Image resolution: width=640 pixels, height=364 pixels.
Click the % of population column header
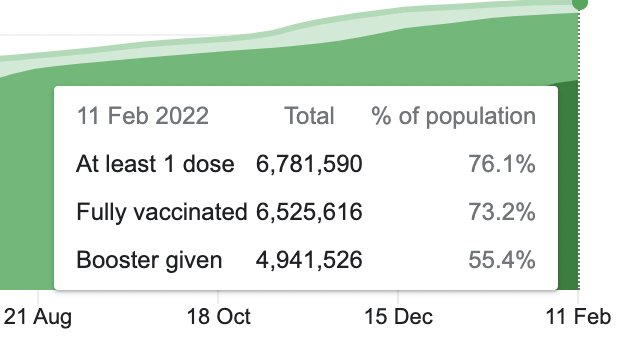click(x=453, y=117)
